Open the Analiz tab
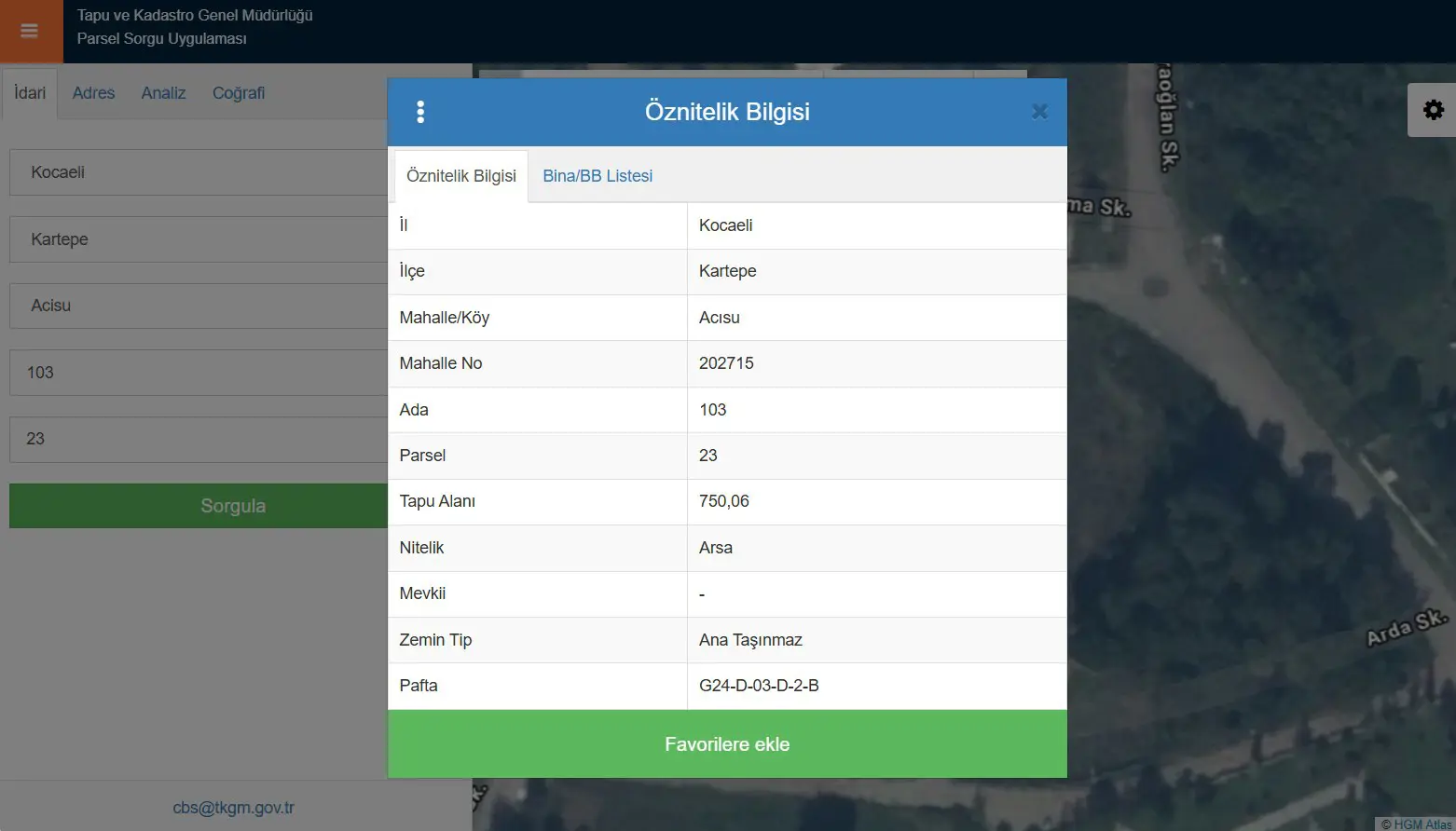 tap(163, 93)
